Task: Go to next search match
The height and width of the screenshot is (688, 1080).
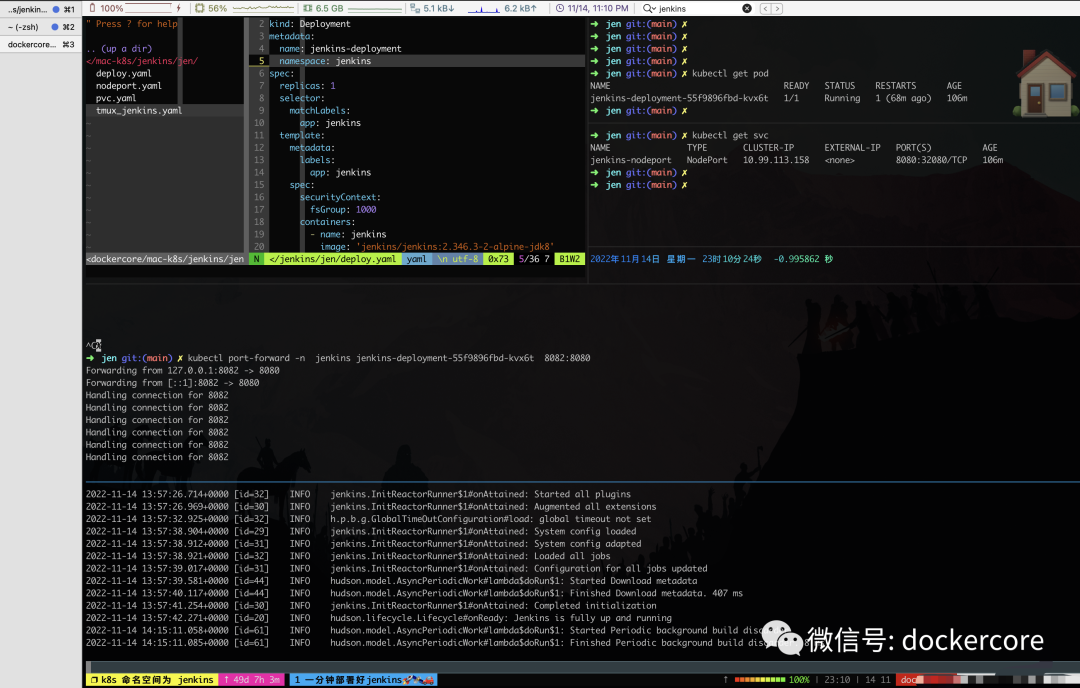Action: tap(777, 8)
